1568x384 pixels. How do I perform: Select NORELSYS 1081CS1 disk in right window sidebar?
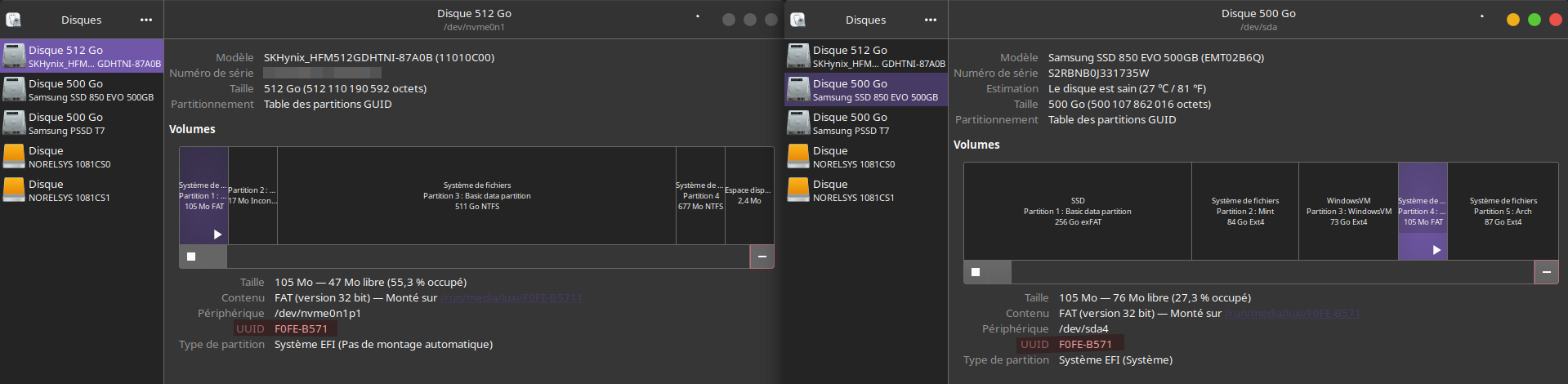click(x=866, y=190)
